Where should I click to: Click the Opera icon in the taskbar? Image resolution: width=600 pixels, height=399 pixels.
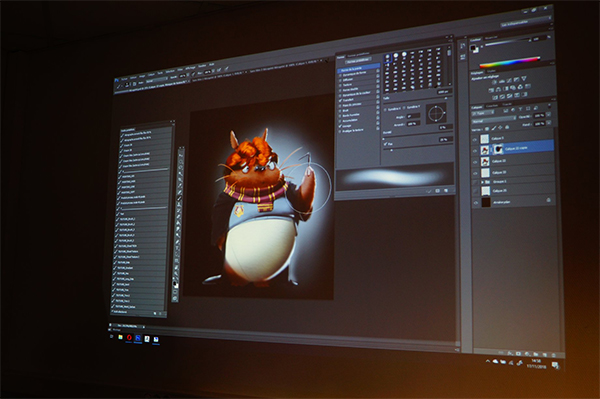click(129, 337)
